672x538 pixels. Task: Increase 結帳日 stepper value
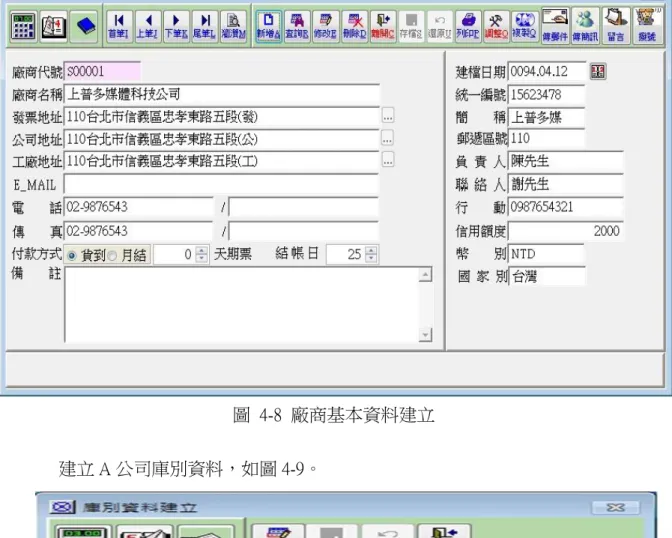click(x=371, y=250)
